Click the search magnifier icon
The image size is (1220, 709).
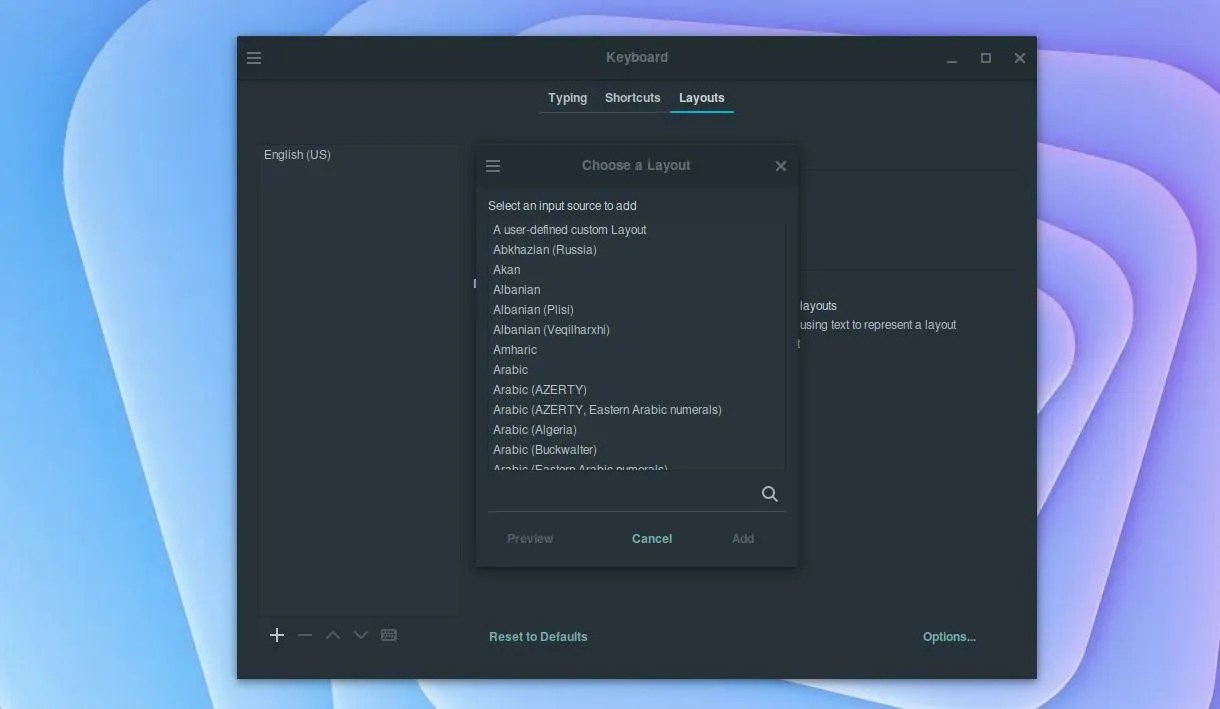769,493
